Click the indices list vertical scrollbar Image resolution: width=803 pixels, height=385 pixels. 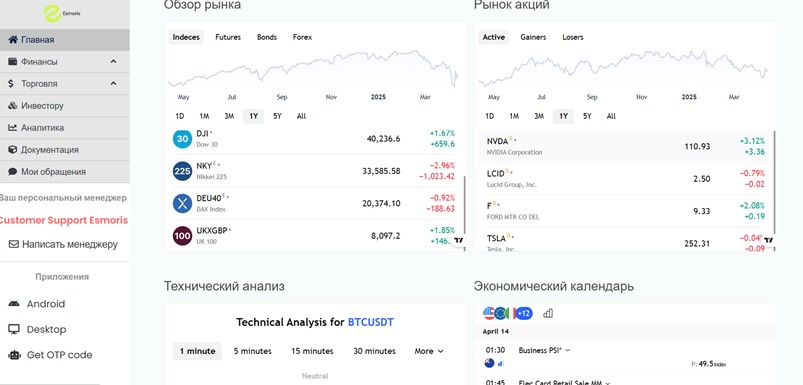pyautogui.click(x=464, y=205)
